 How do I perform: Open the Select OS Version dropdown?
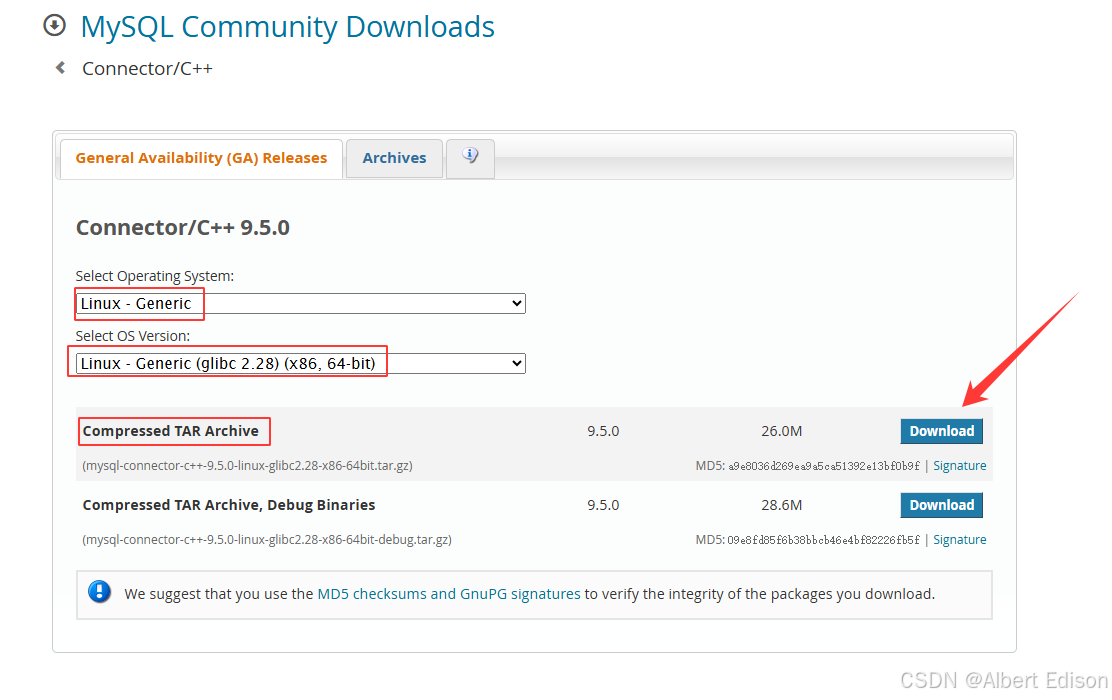click(x=301, y=363)
